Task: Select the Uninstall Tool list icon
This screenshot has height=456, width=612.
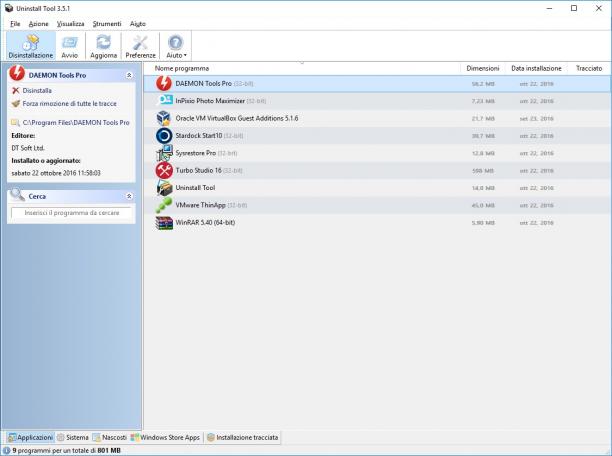Action: pos(164,187)
